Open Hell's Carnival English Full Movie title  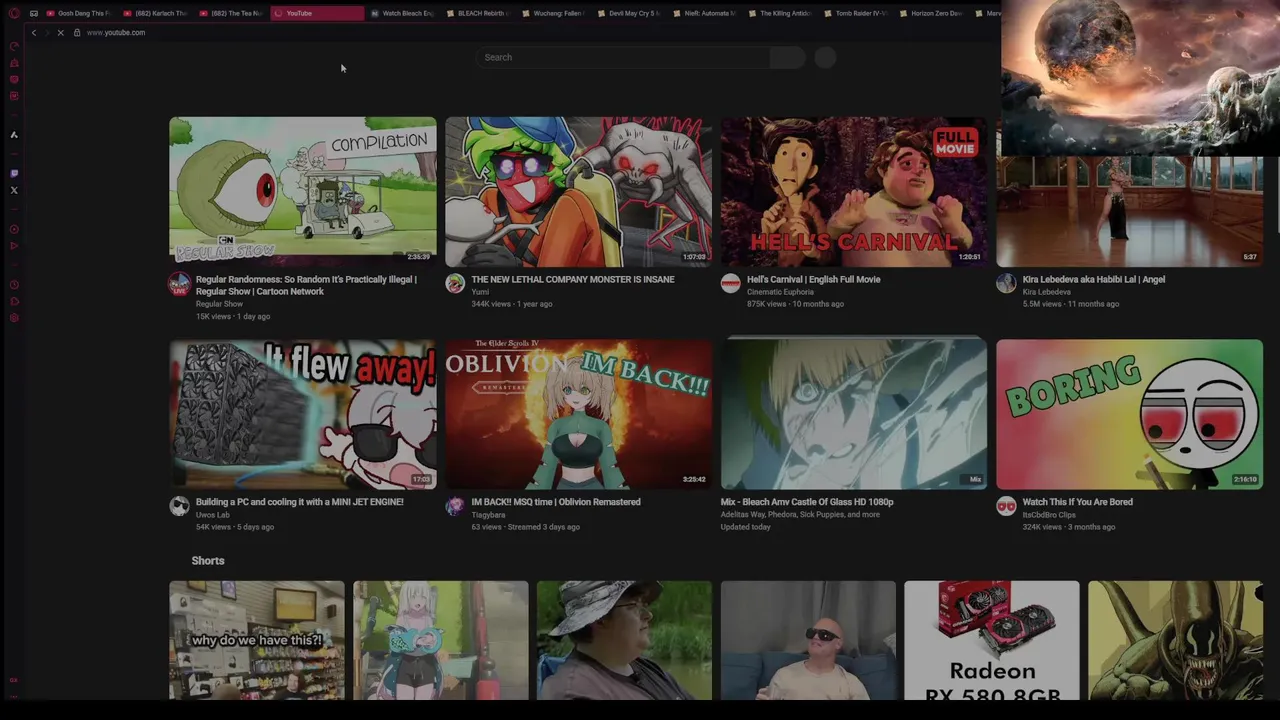tap(814, 280)
